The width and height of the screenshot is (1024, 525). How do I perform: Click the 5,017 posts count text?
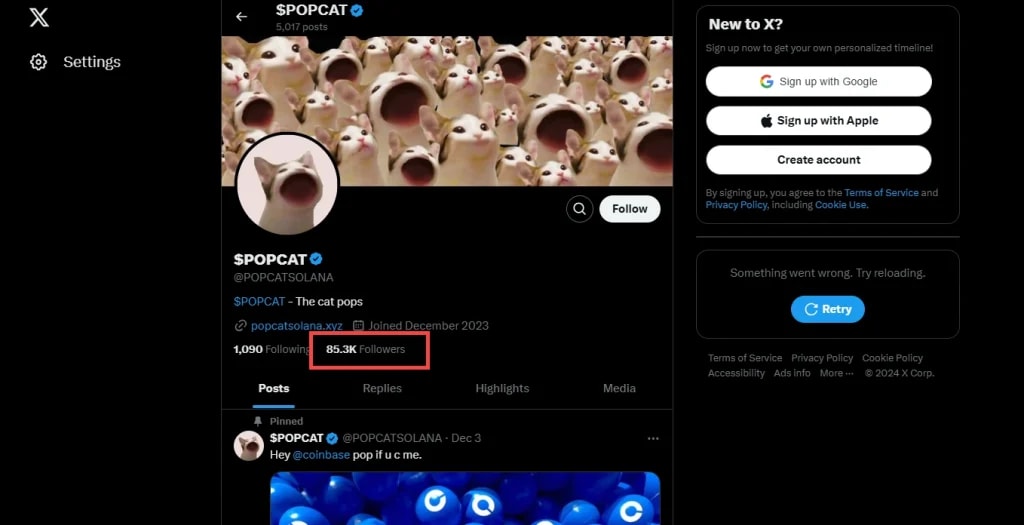(x=302, y=27)
